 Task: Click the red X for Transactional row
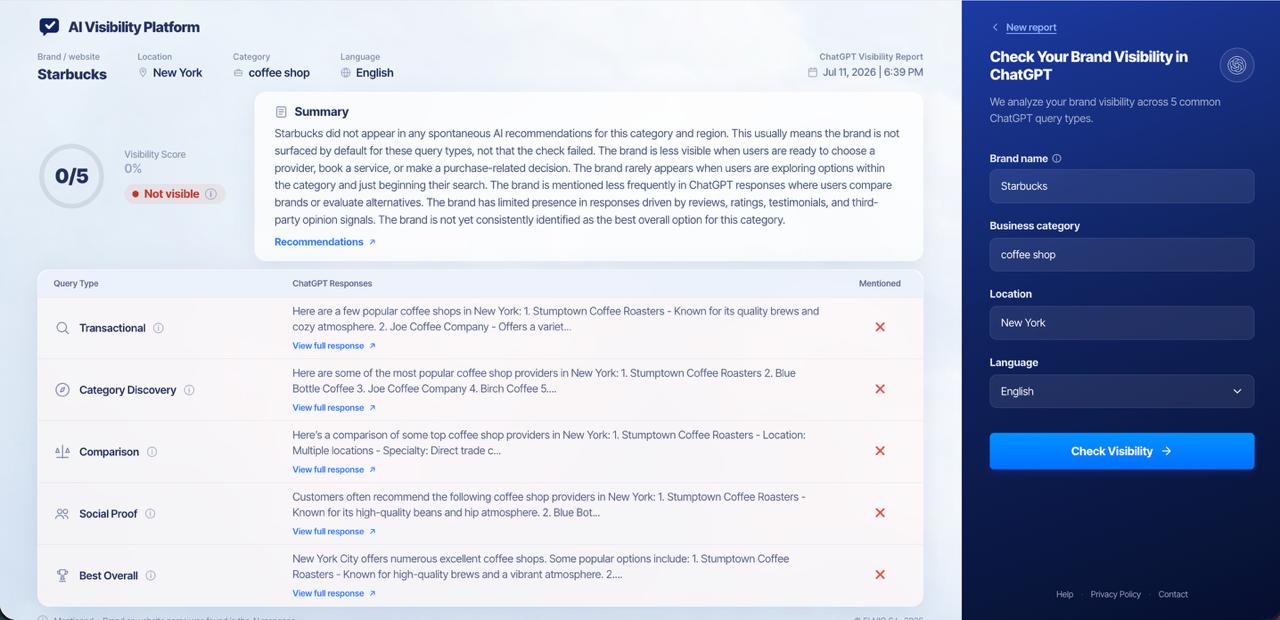pyautogui.click(x=880, y=327)
